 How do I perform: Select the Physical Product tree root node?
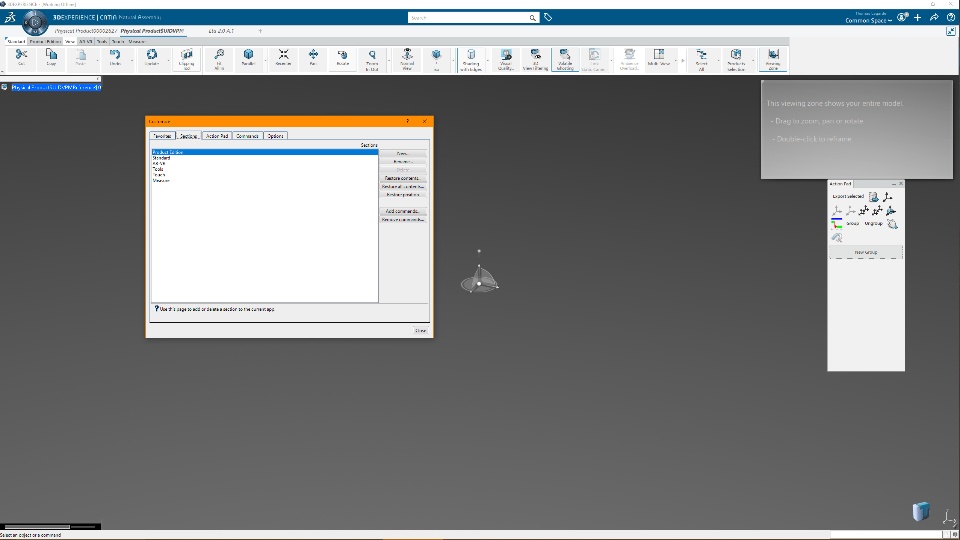pos(56,88)
